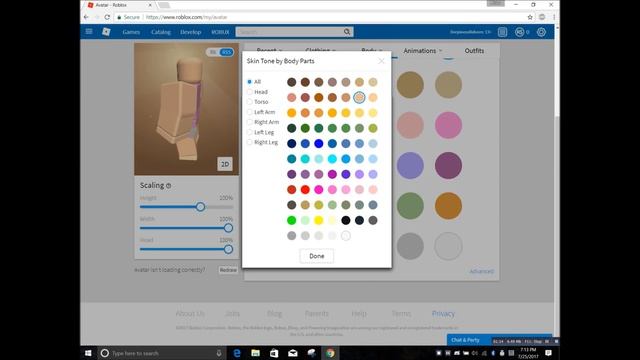Screen dimensions: 640x360
Task: Open the notifications feed icon in the header
Action: pos(502,32)
